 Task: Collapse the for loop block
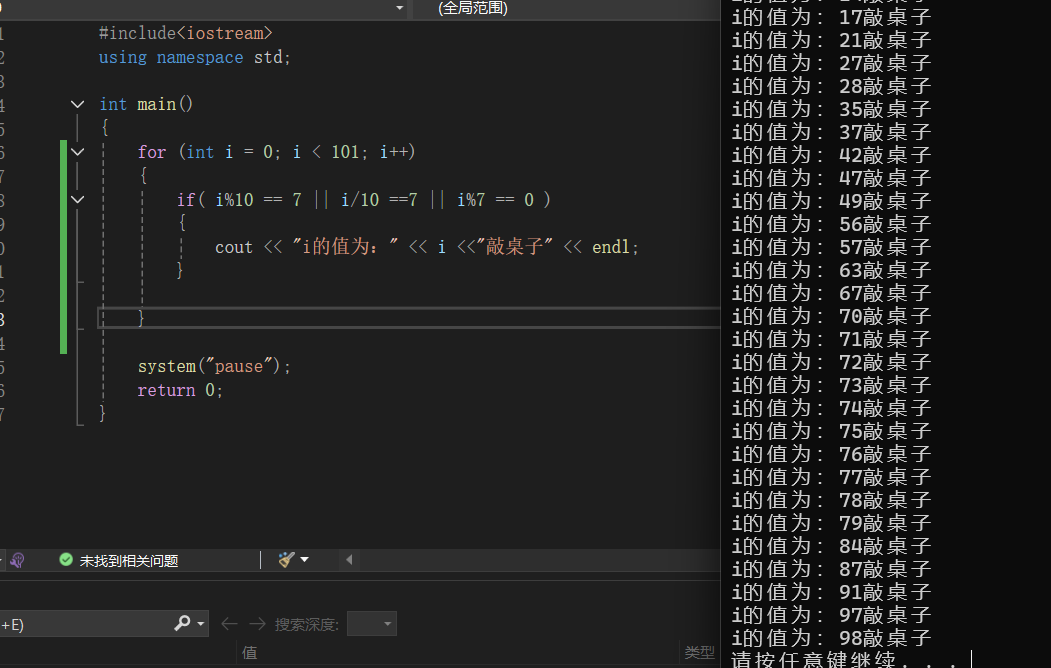tap(78, 152)
